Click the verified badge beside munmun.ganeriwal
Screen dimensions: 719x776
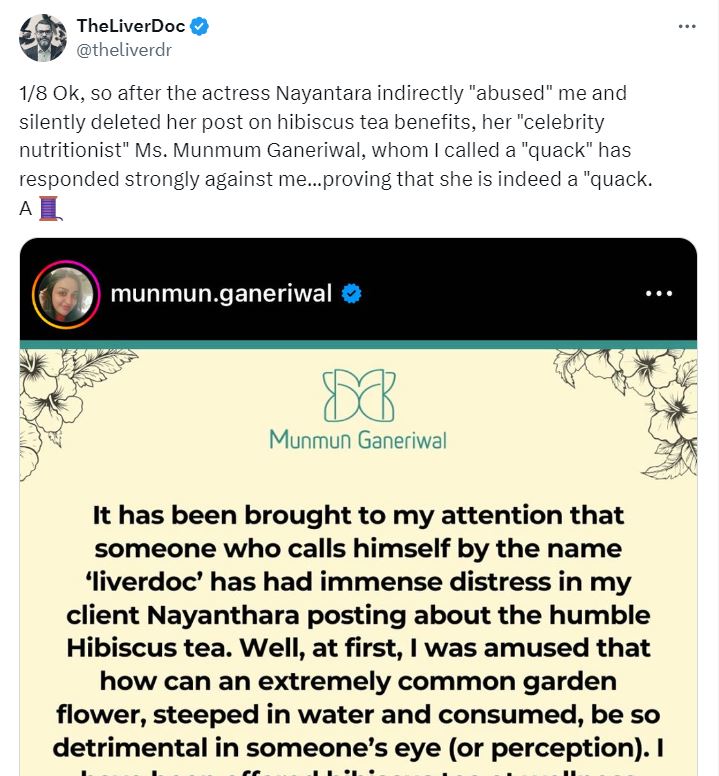352,294
